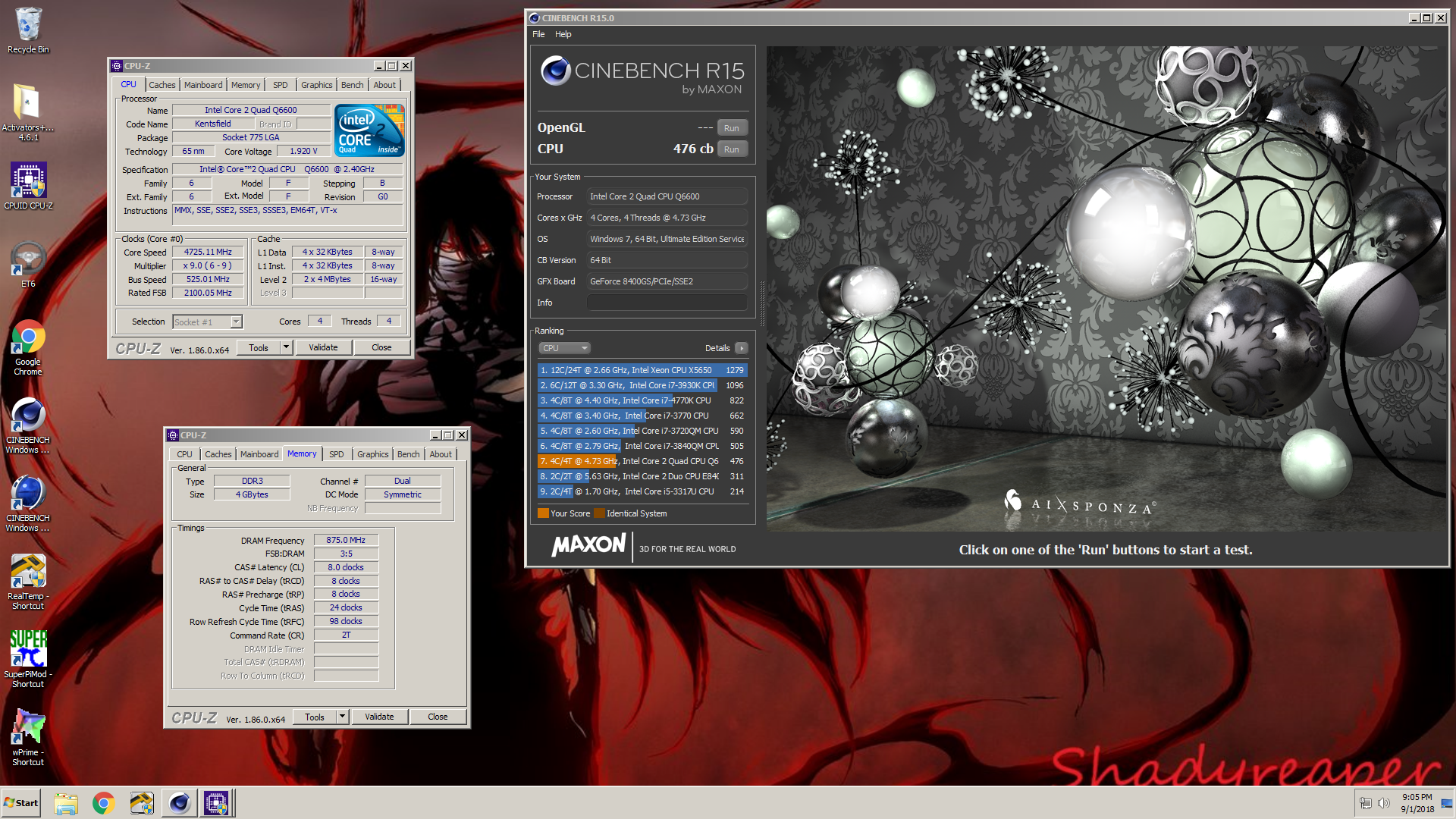Click RealTemp icon in the taskbar
Screen dimensions: 1456x819
pyautogui.click(x=142, y=803)
